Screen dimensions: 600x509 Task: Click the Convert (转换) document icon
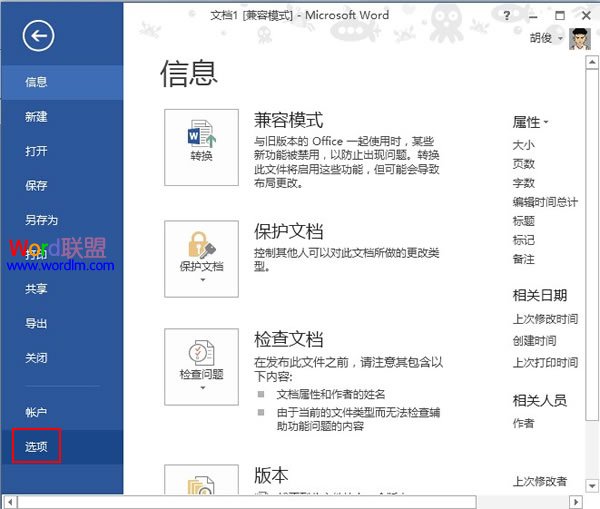coord(201,140)
